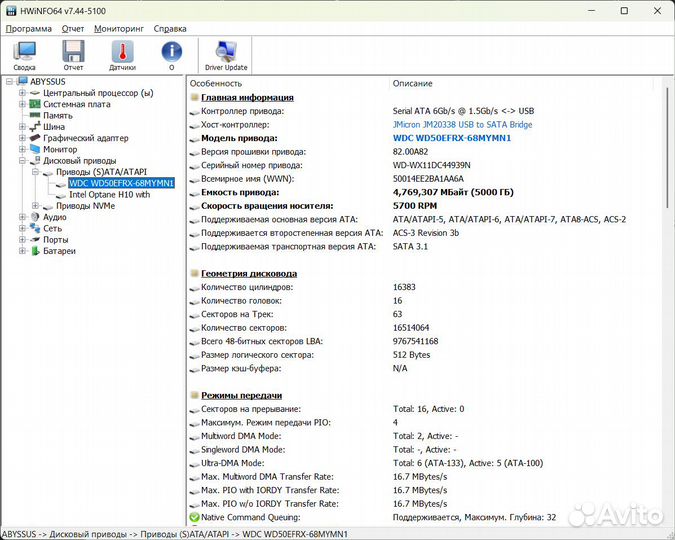Collapse Приводы (S)ATA/ATAPI node
This screenshot has height=540, width=675.
click(36, 172)
